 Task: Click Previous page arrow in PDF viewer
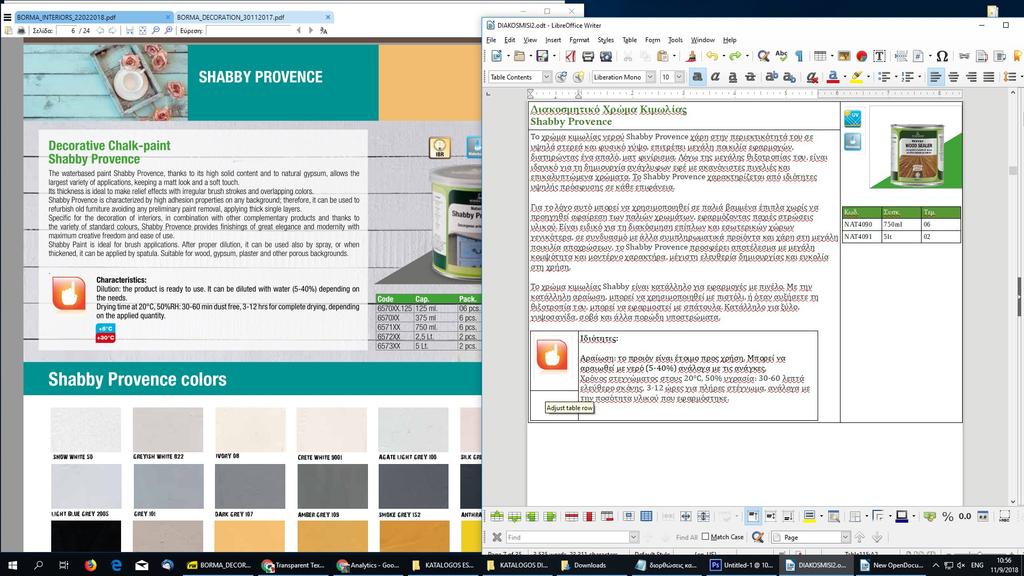100,31
